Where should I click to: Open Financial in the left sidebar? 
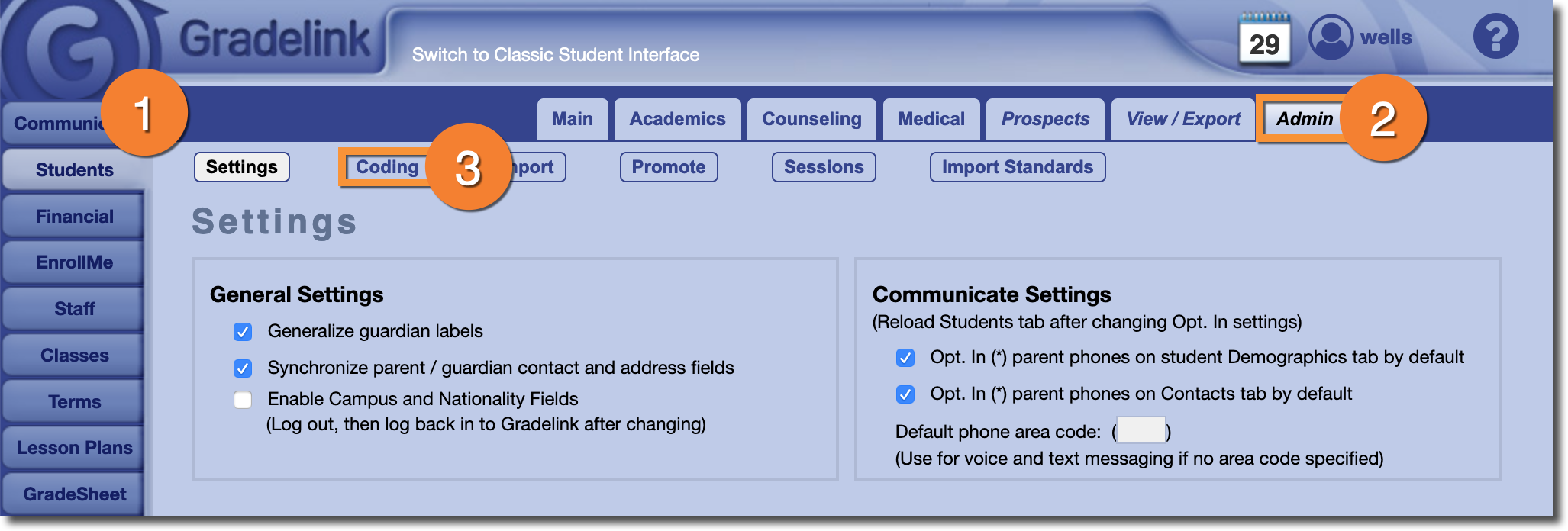click(74, 217)
